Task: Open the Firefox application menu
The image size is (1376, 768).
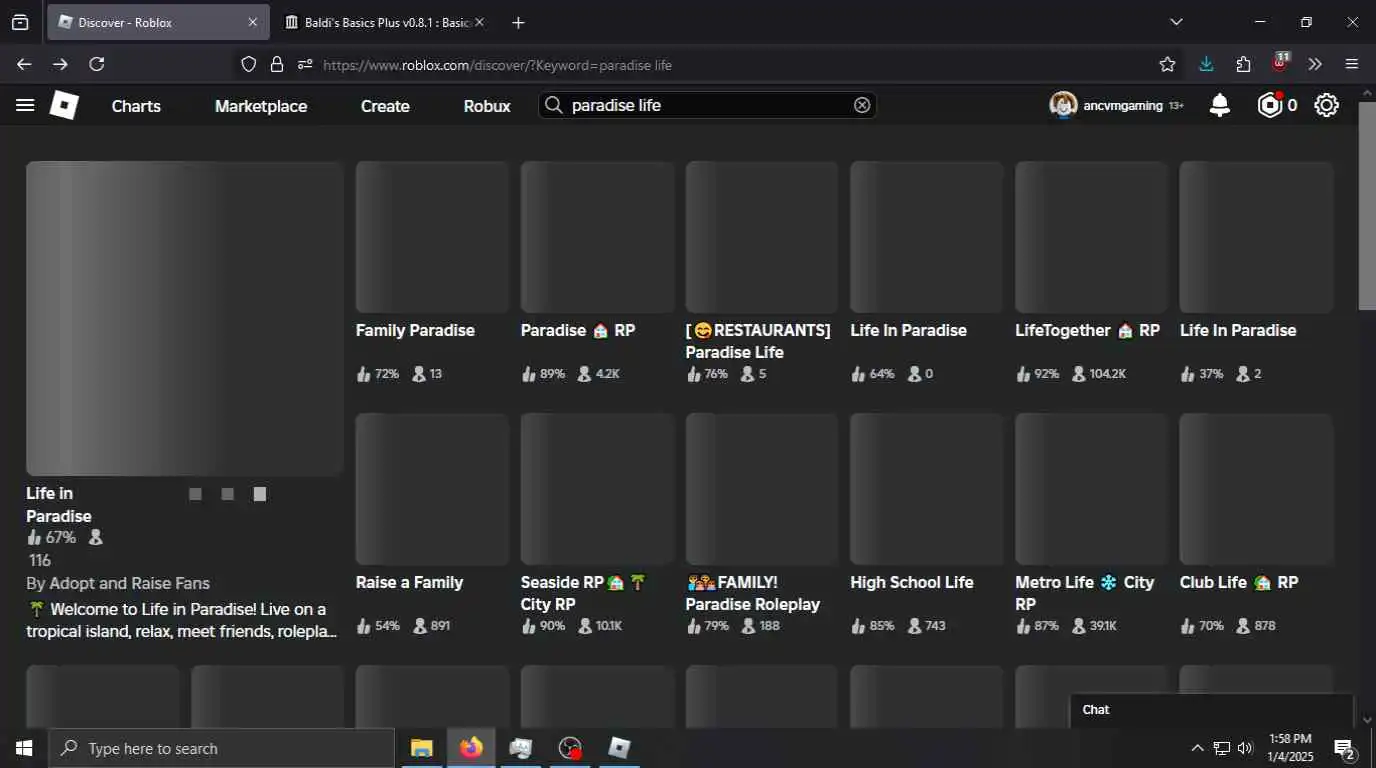Action: click(1352, 64)
